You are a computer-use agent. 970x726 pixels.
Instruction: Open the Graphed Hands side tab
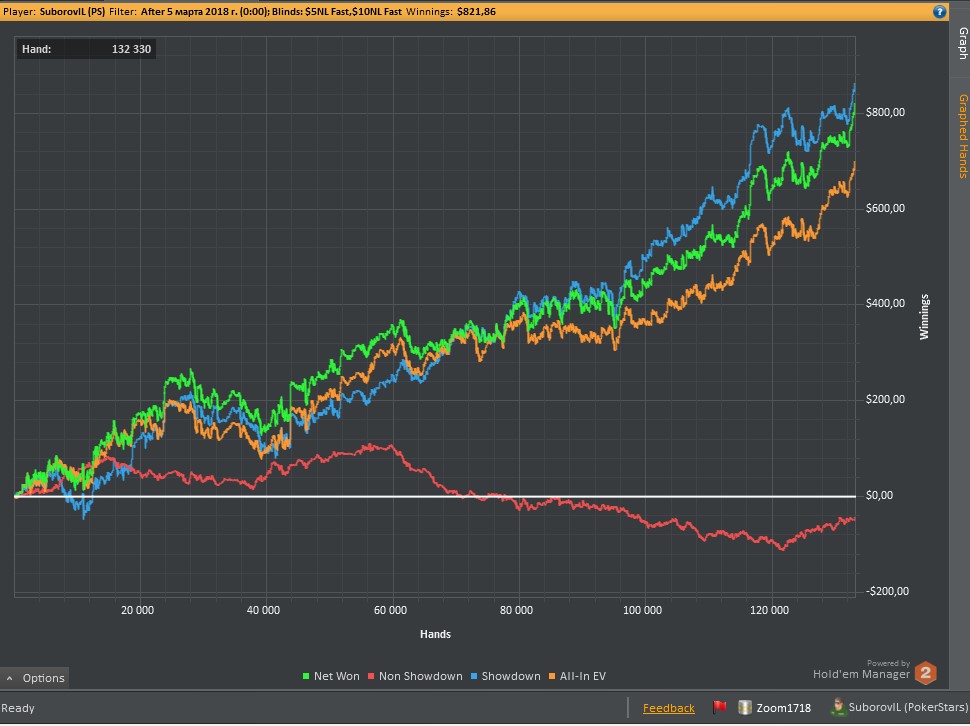click(962, 135)
